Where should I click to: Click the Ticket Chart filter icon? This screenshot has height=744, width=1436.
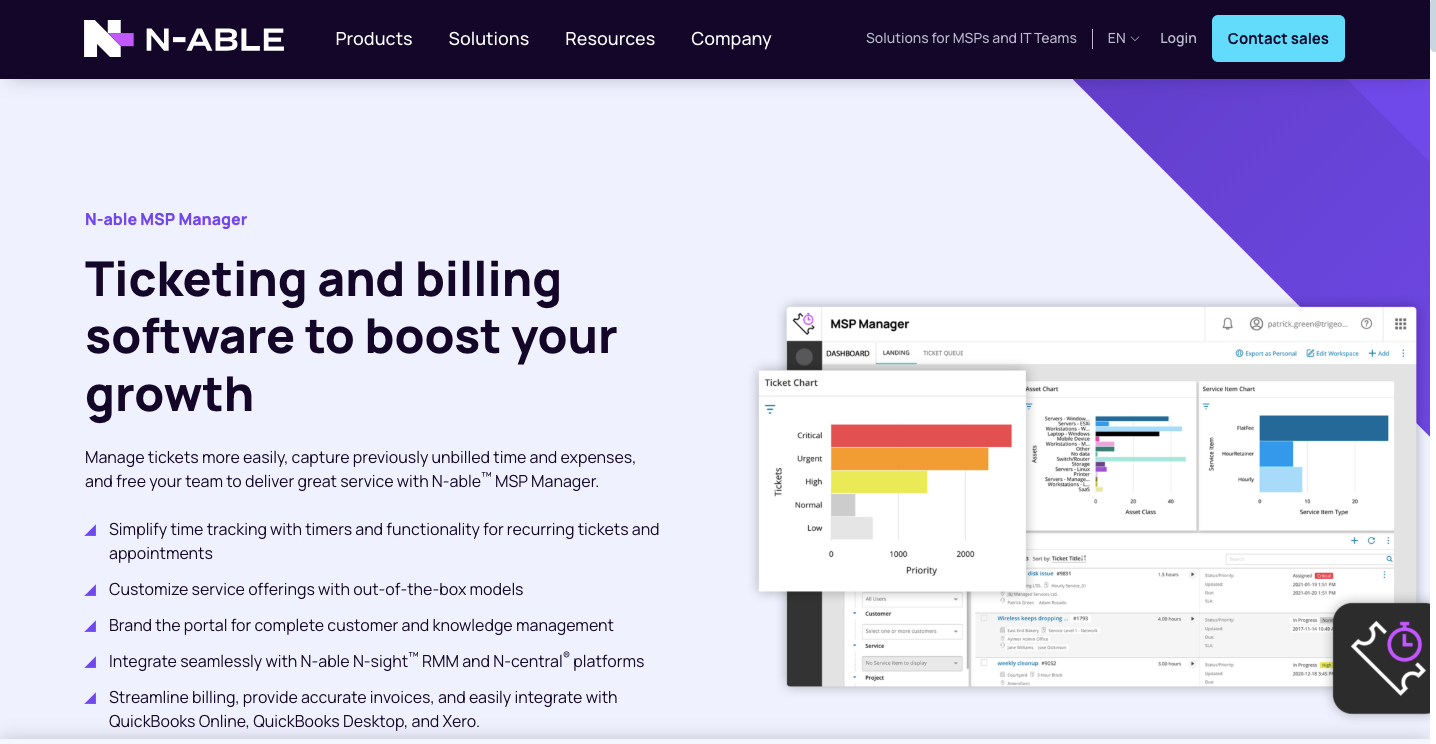770,409
